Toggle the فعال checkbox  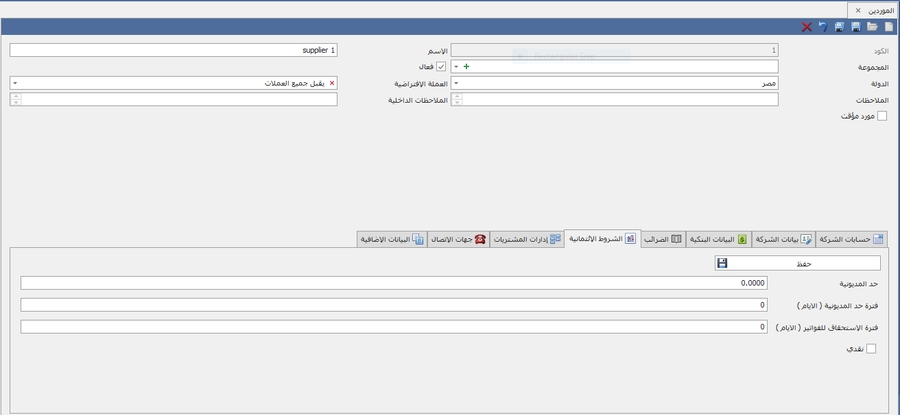coord(441,66)
